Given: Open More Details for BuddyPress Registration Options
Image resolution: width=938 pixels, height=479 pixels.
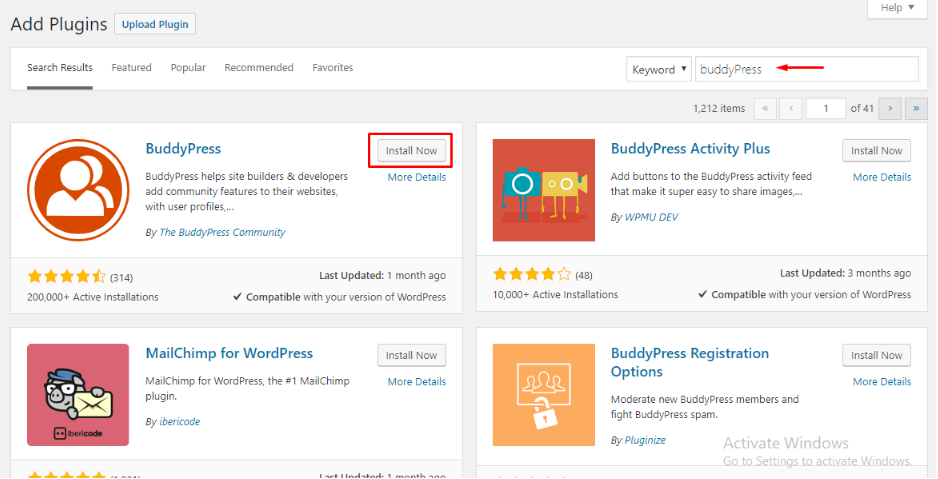Looking at the screenshot, I should [882, 382].
